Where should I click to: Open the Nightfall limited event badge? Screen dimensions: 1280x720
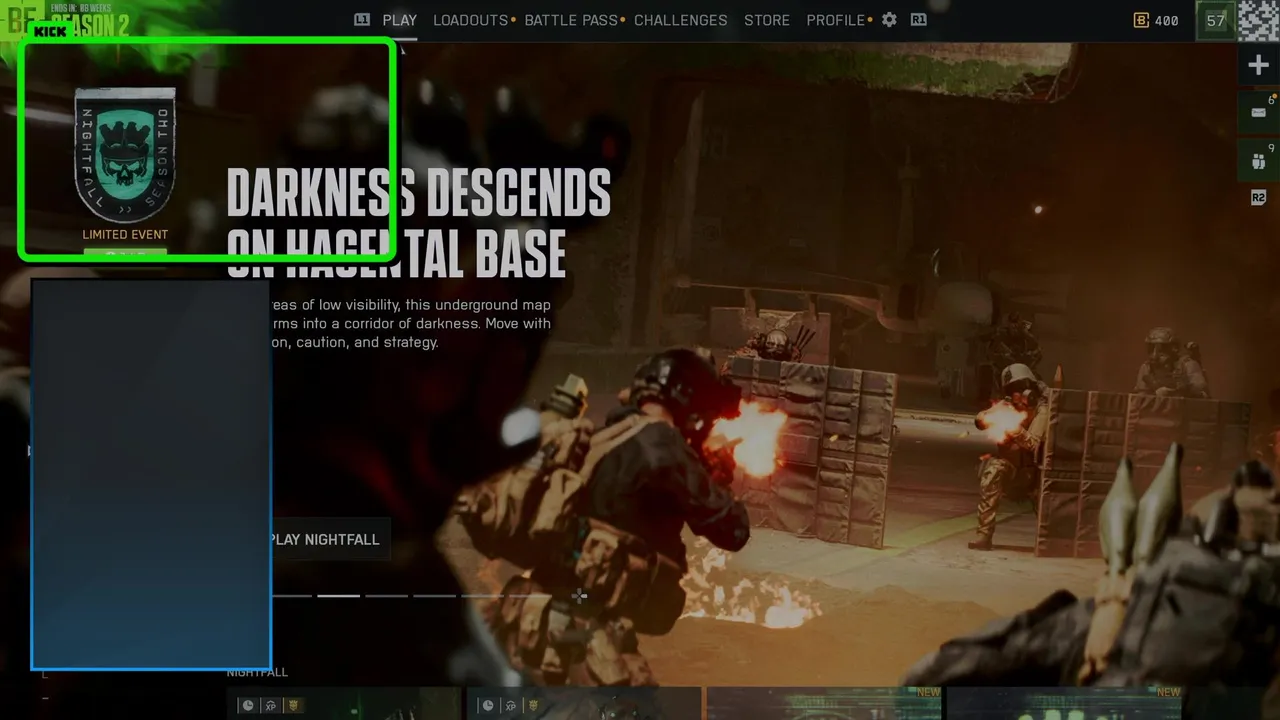125,155
